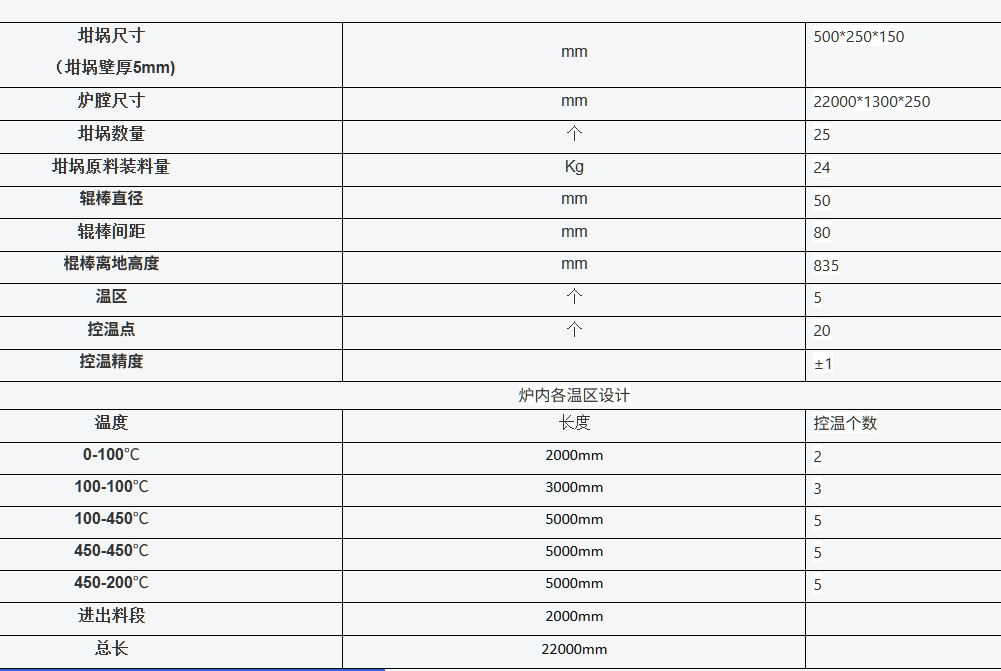Select the 500*250*150 value cell

click(859, 37)
